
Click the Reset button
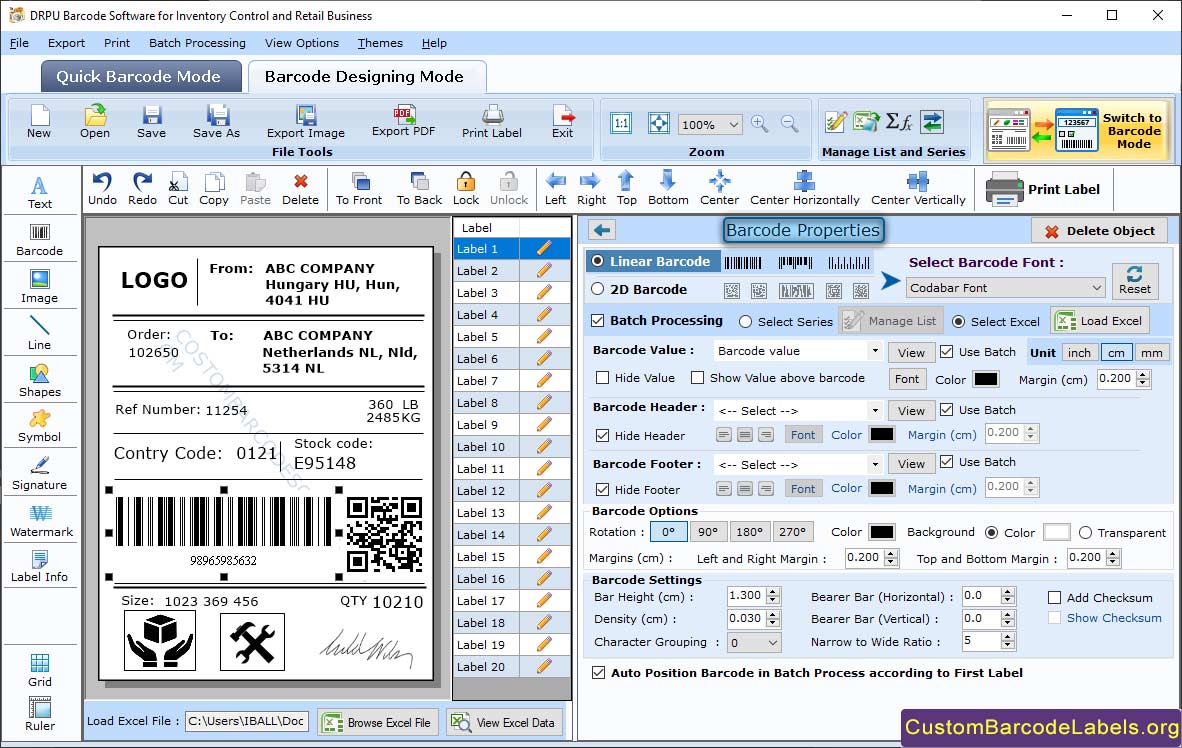(1135, 280)
